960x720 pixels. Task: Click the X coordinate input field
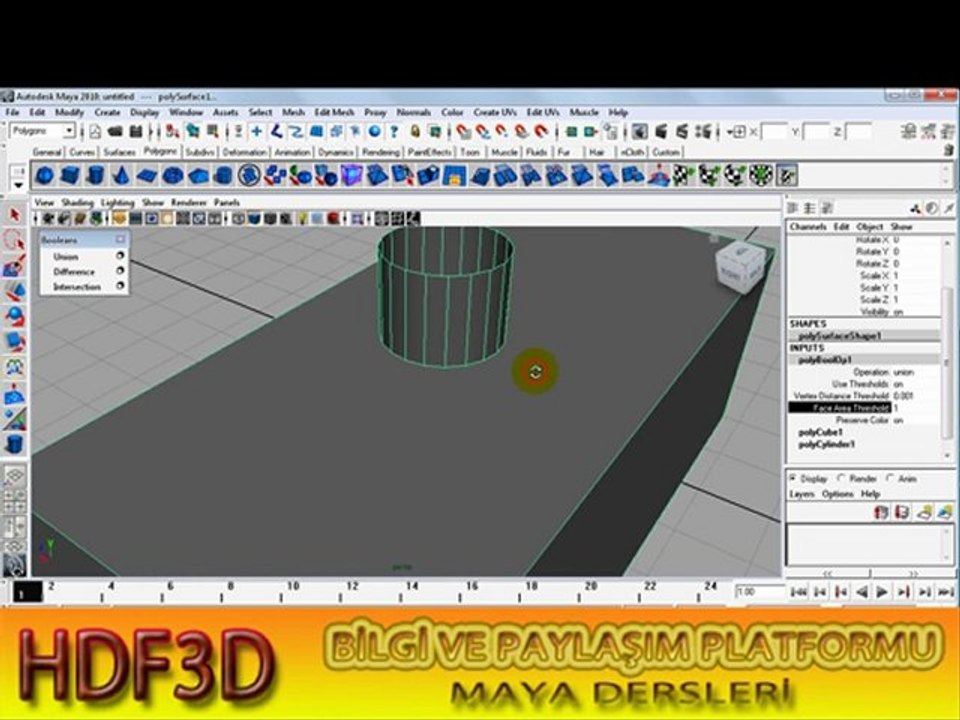(x=773, y=132)
